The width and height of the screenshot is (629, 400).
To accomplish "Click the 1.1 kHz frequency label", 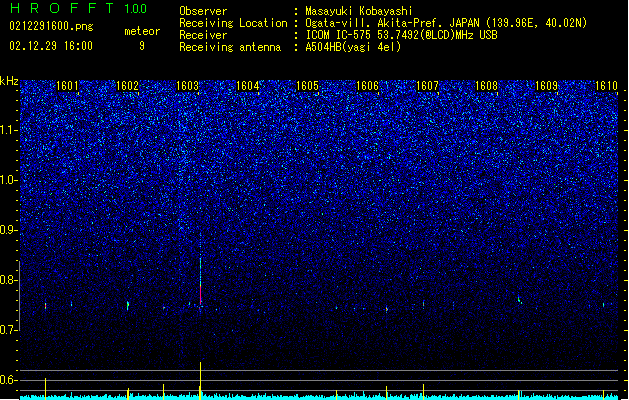I will [9, 130].
